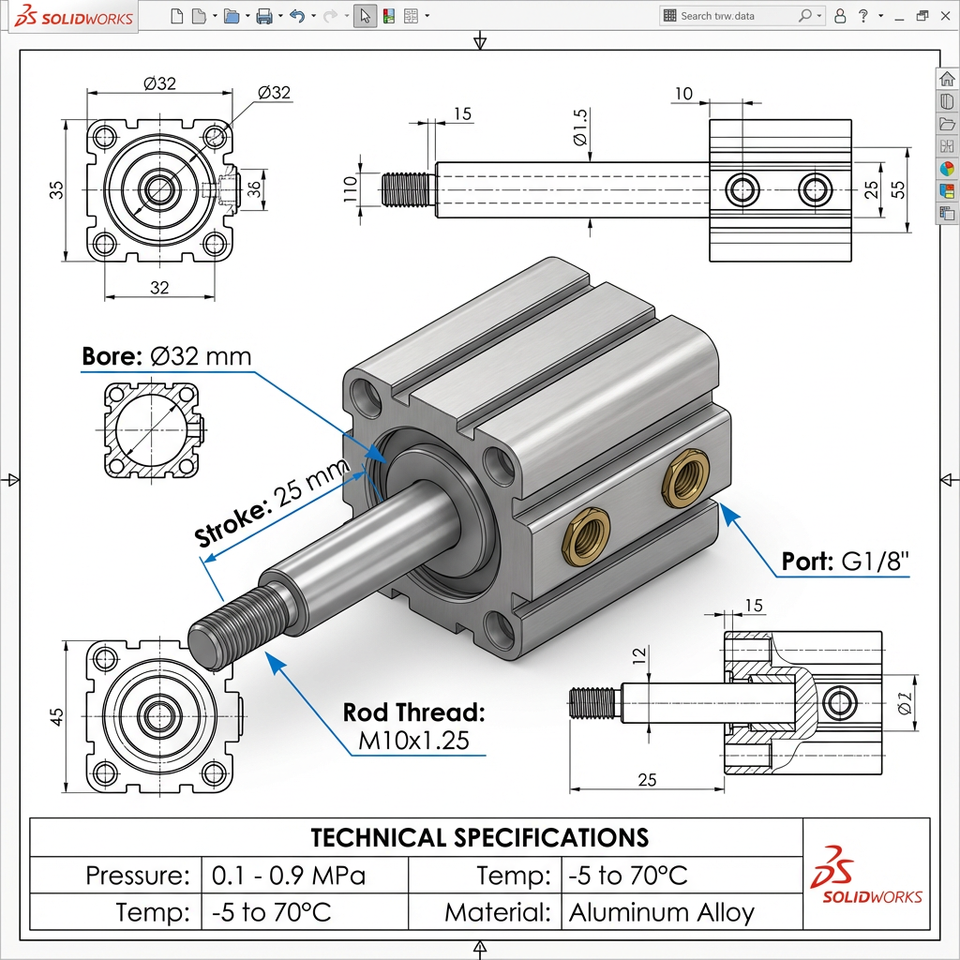Create a new document with the blank page icon
The width and height of the screenshot is (960, 960).
(177, 16)
